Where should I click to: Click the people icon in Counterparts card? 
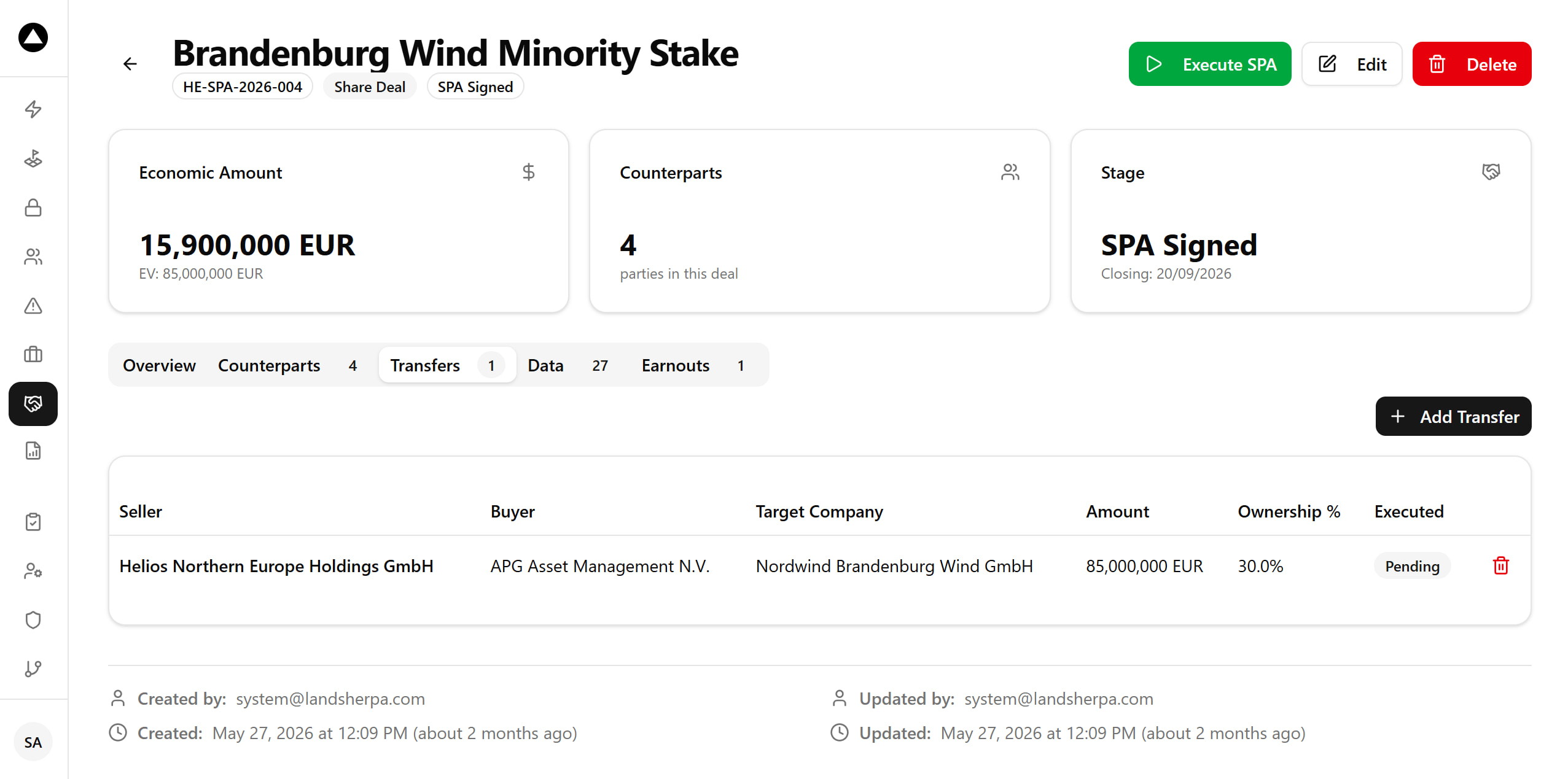click(x=1010, y=172)
